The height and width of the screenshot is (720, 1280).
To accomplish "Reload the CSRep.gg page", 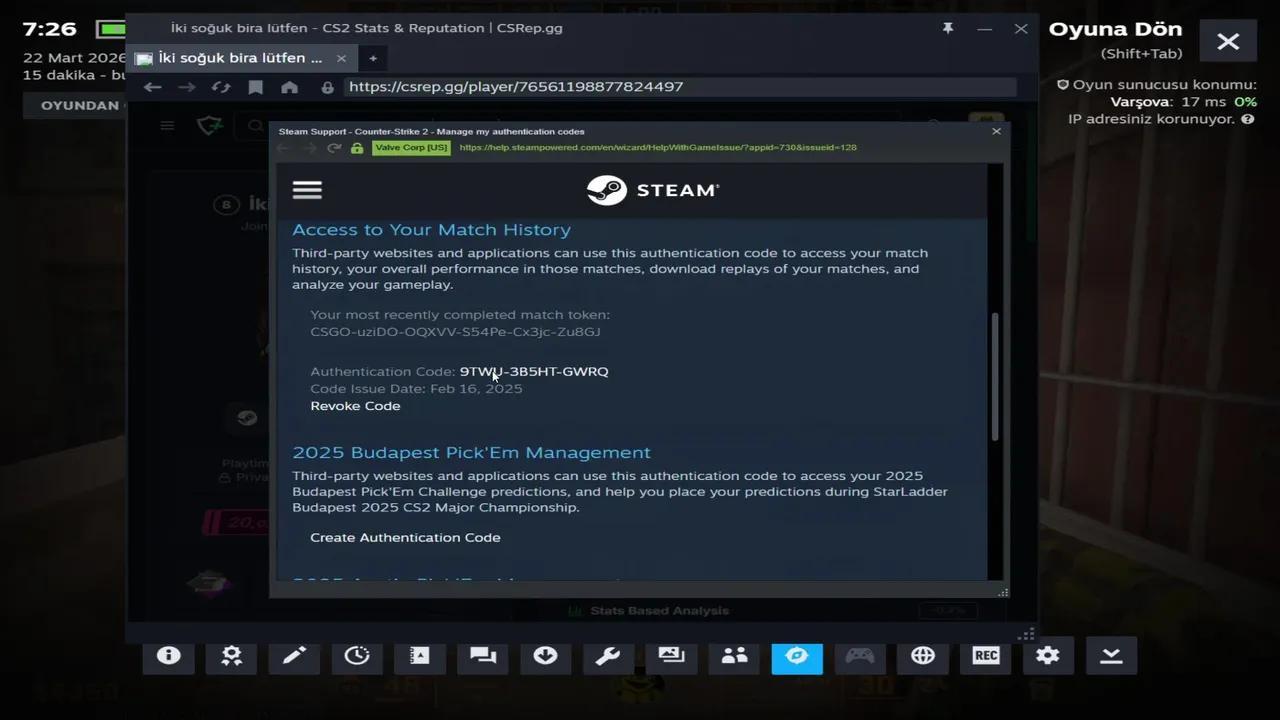I will (x=221, y=87).
